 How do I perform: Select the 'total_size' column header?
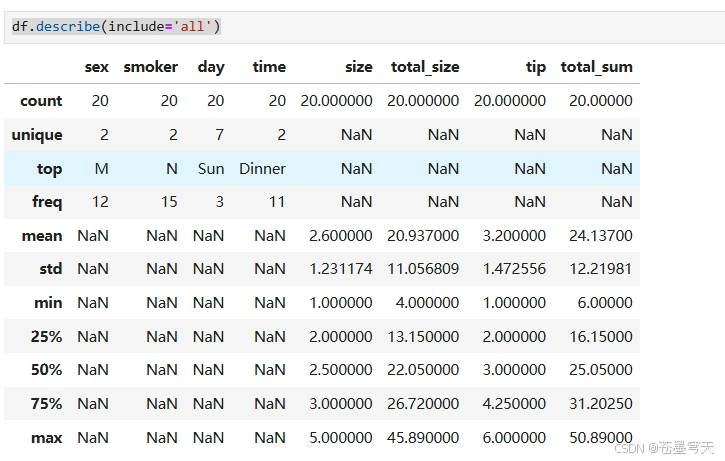click(425, 68)
